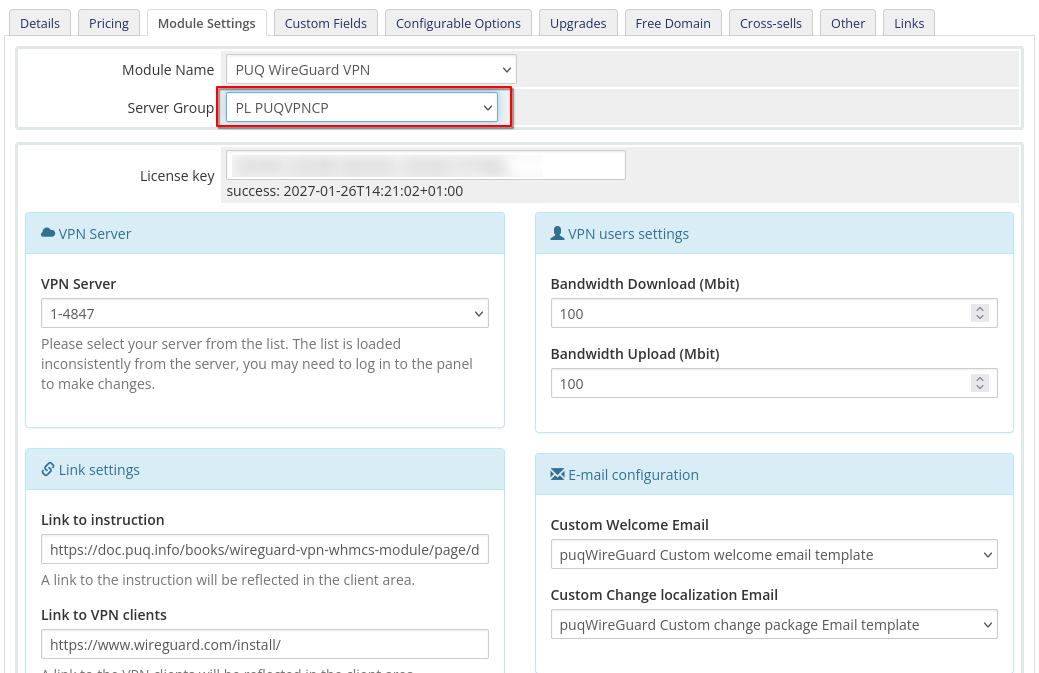This screenshot has width=1039, height=673.
Task: Switch to the Cross-sells tab
Action: pyautogui.click(x=770, y=23)
